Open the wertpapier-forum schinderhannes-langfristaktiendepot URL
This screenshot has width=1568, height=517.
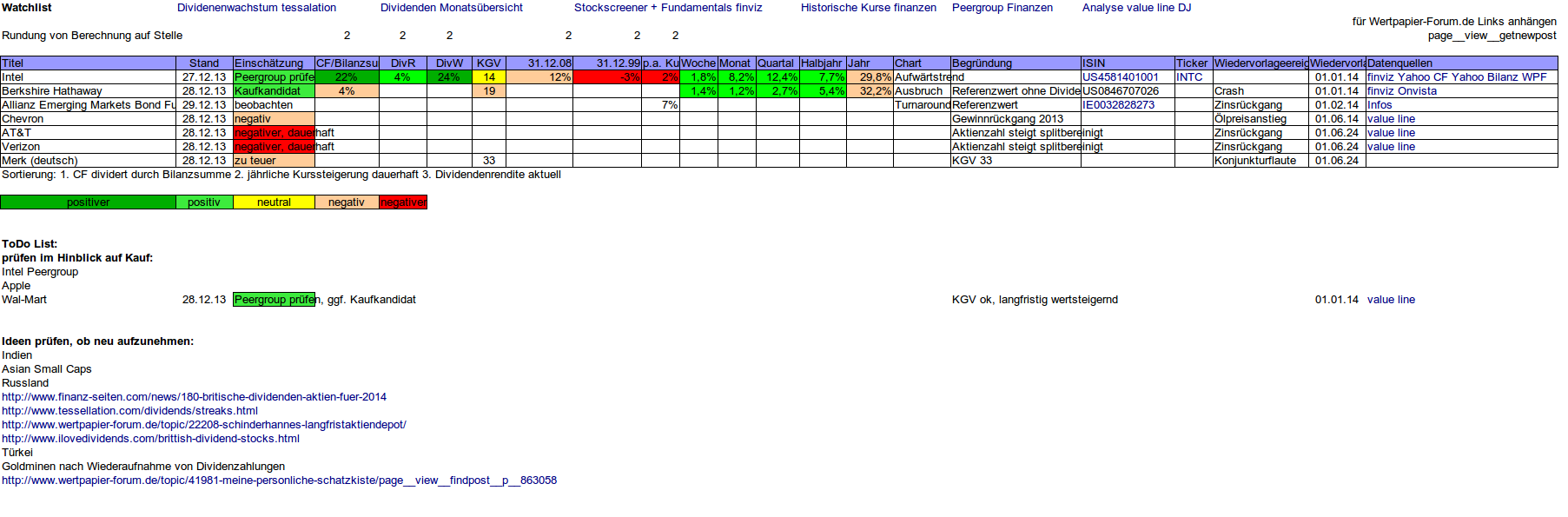point(204,425)
